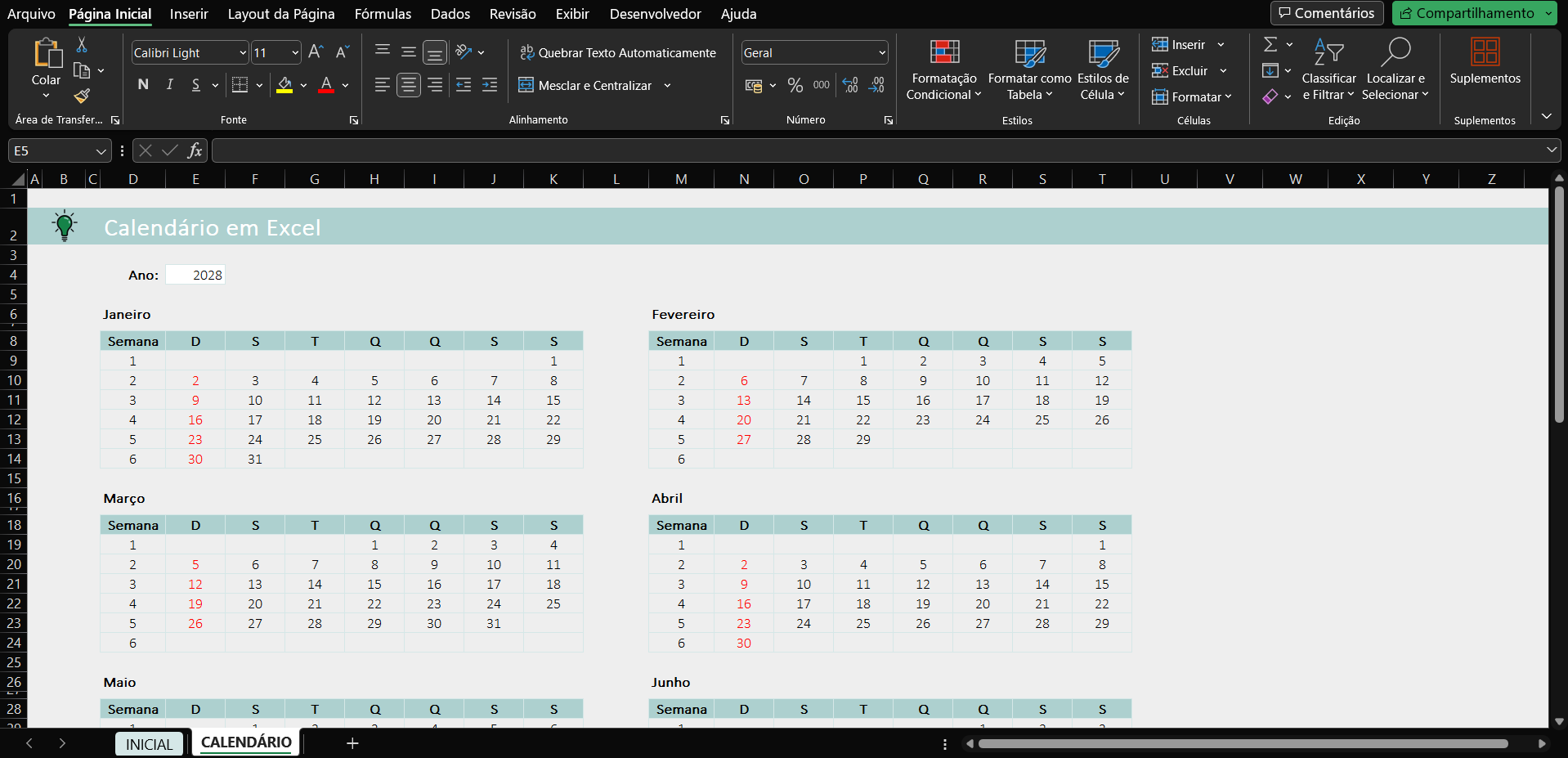Expand the fill color dropdown arrow
This screenshot has width=1568, height=758.
(303, 85)
